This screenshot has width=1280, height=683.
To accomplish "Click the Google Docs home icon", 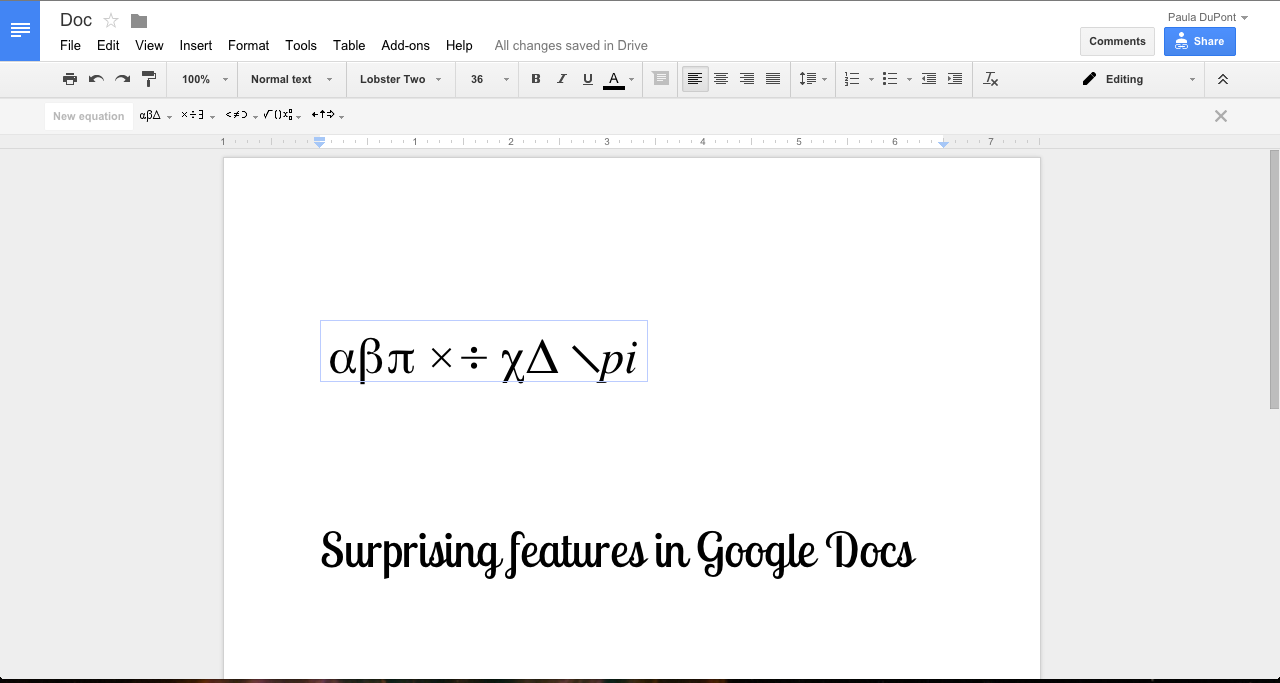I will coord(20,30).
